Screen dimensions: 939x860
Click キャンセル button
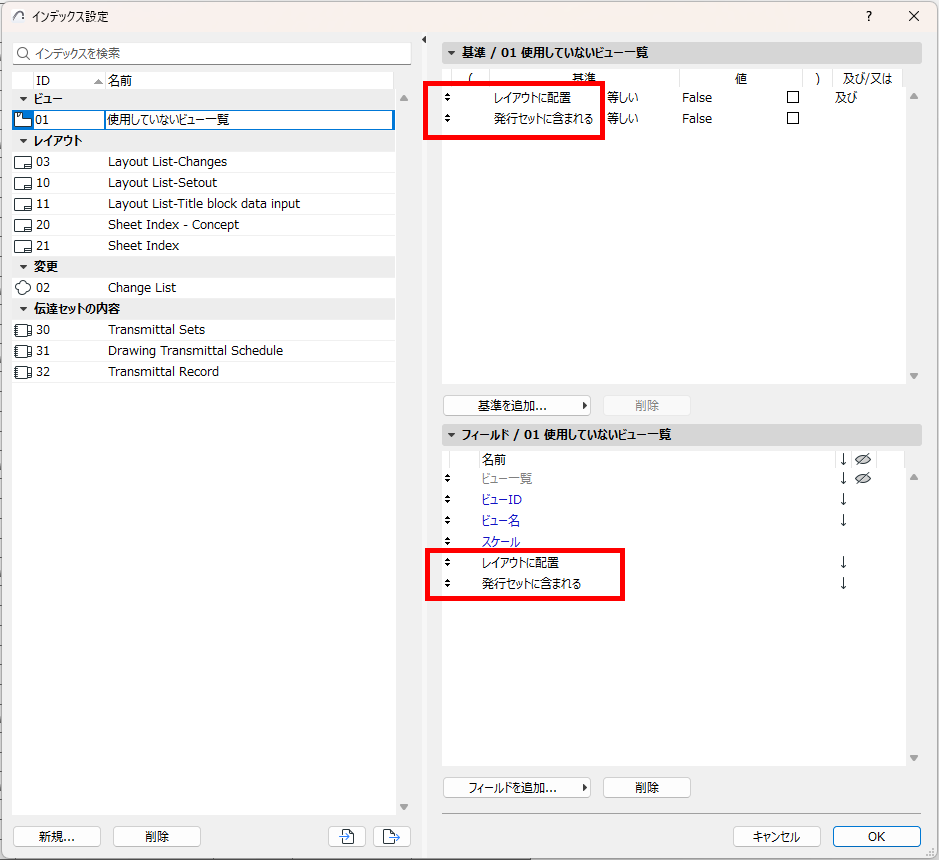(777, 836)
